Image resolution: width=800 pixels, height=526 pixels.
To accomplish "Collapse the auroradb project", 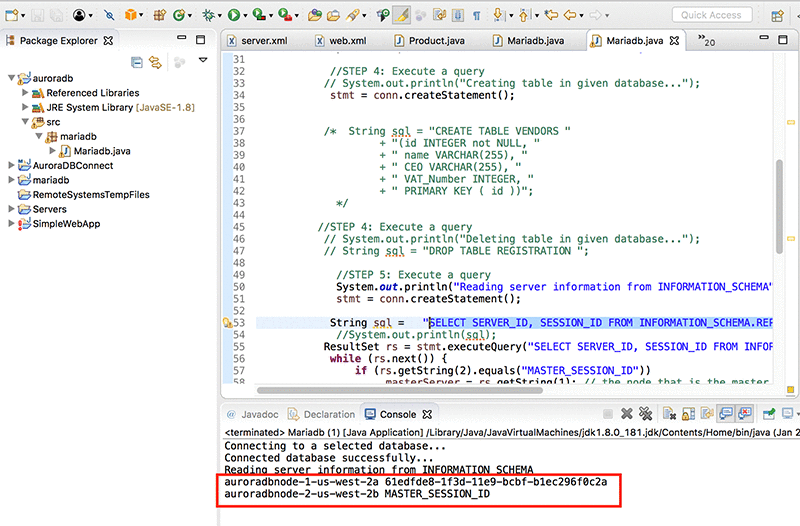I will (11, 78).
